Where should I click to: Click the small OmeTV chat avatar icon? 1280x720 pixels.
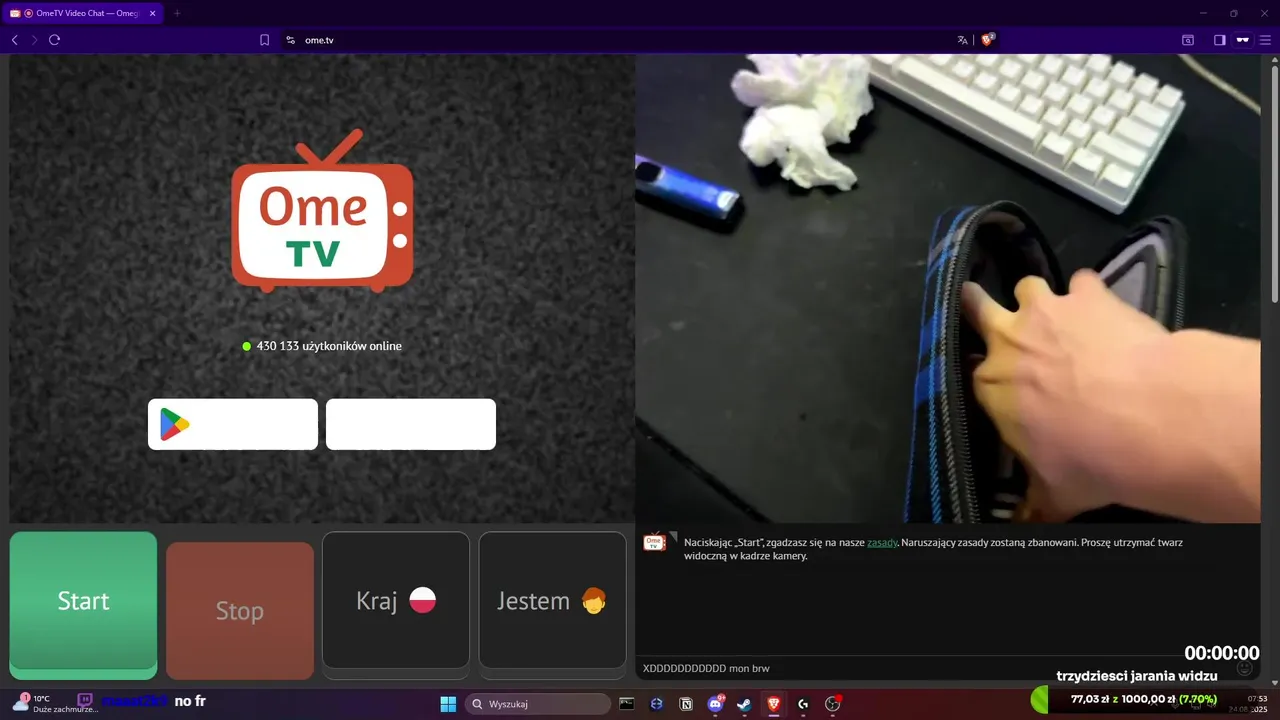click(655, 541)
